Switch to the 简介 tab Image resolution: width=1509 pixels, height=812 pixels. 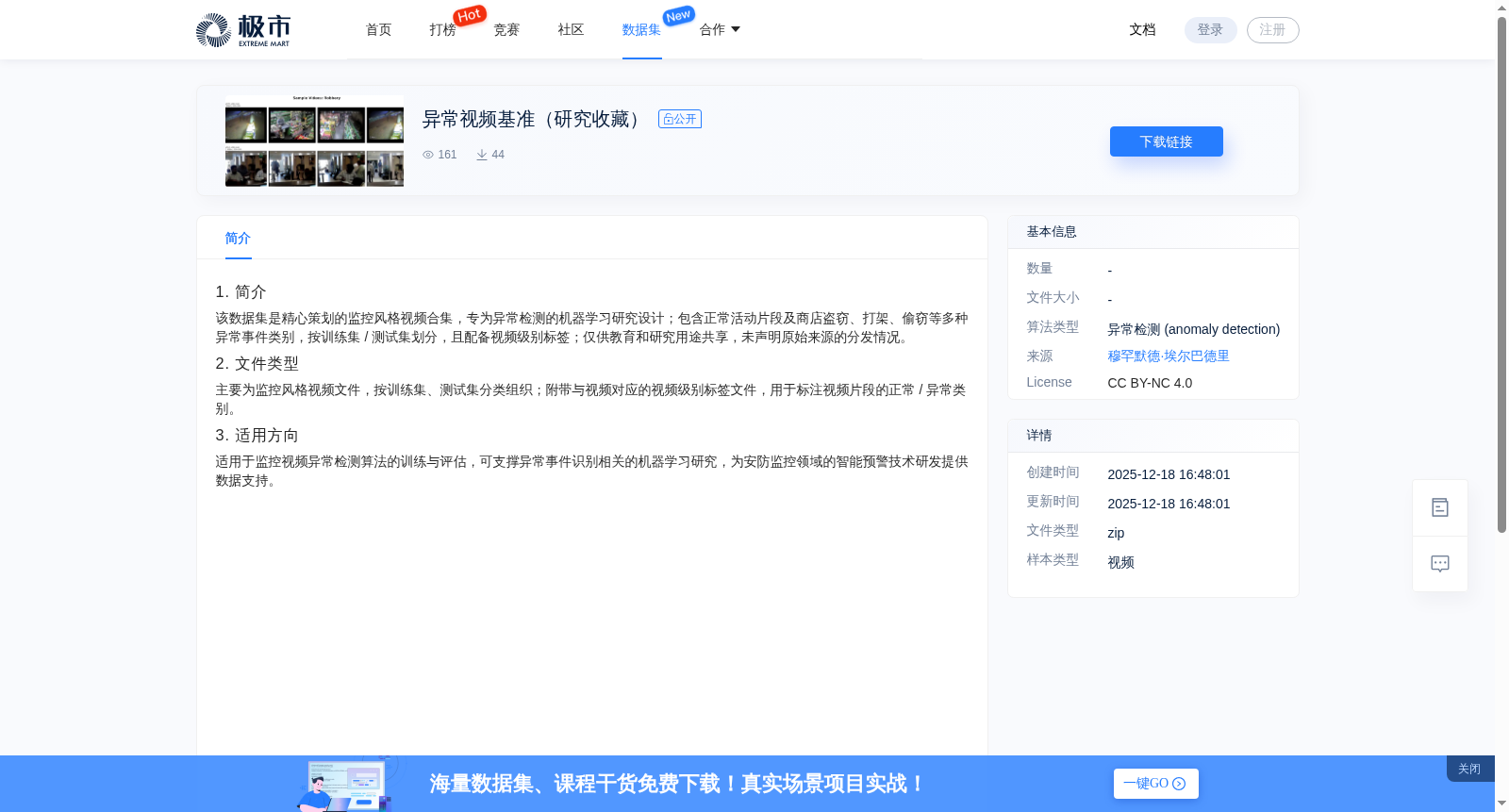point(238,238)
